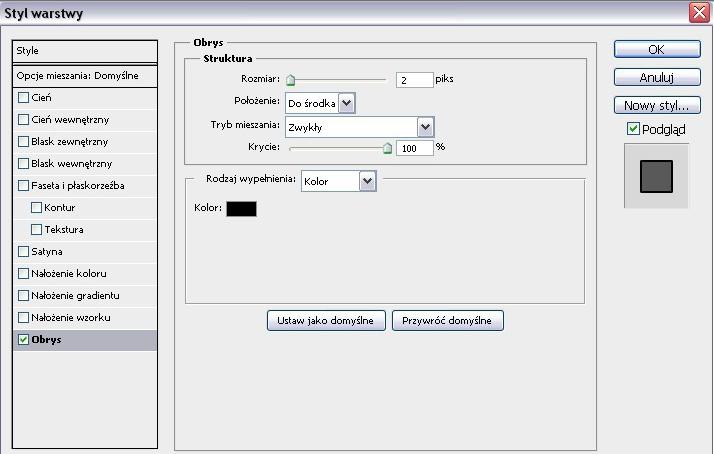The image size is (714, 454).
Task: Select the Satyna label in list
Action: tap(47, 251)
